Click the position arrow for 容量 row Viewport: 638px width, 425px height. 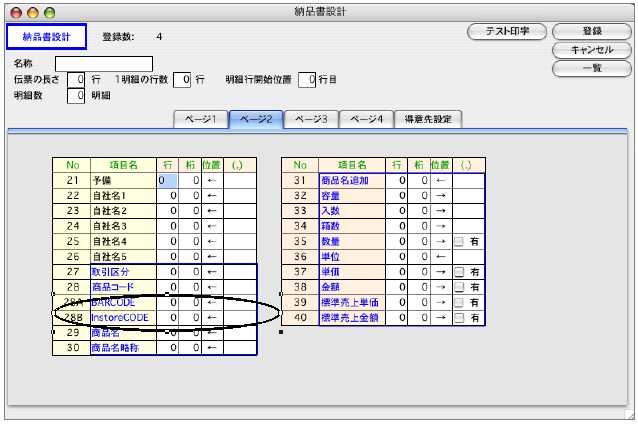point(439,196)
